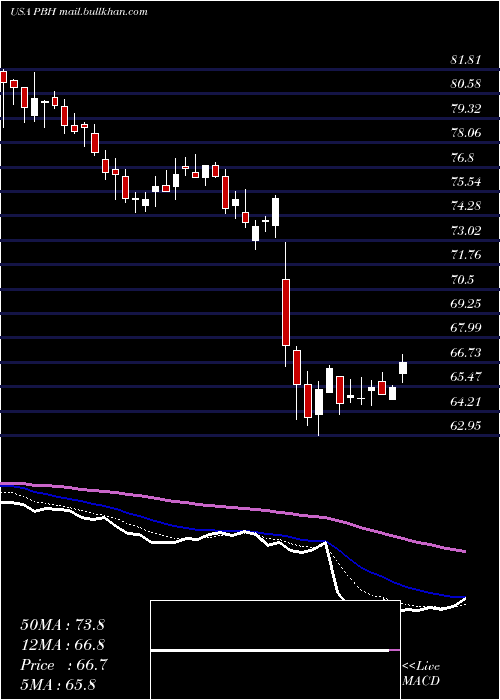Click the 67.99 price axis label
This screenshot has width=500, height=700.
(x=466, y=328)
